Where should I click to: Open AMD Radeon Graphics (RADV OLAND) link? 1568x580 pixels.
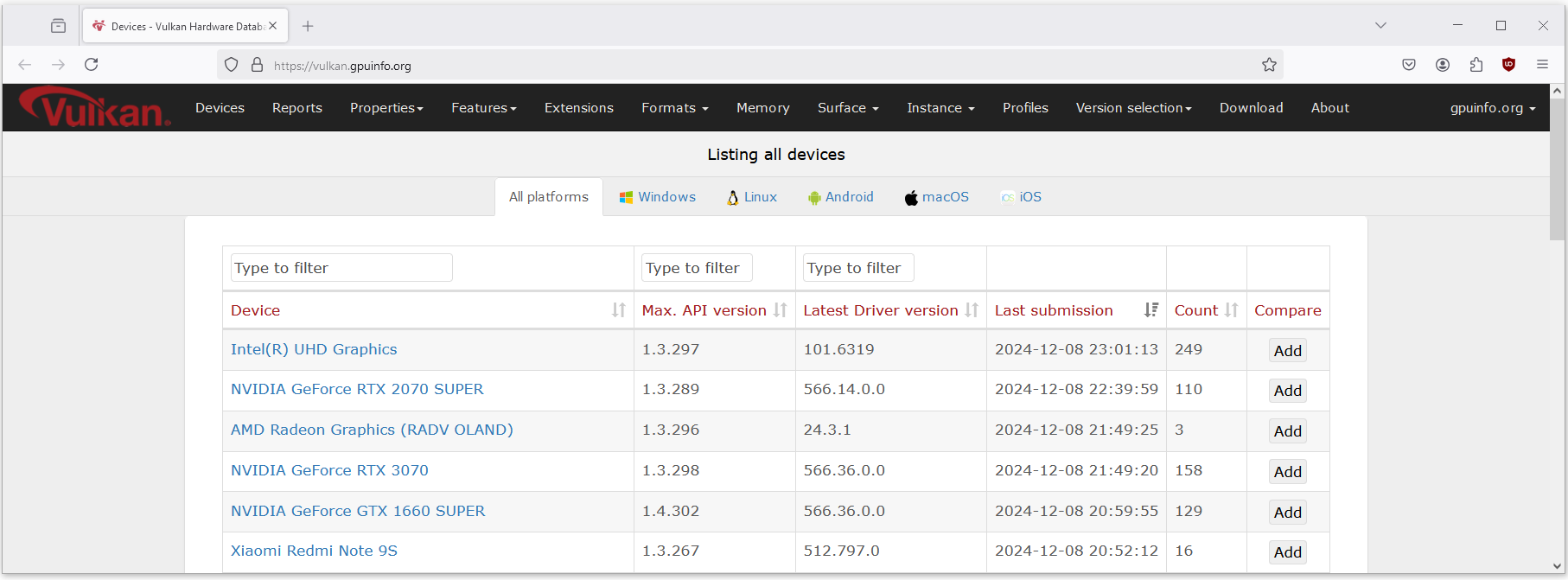click(x=372, y=430)
